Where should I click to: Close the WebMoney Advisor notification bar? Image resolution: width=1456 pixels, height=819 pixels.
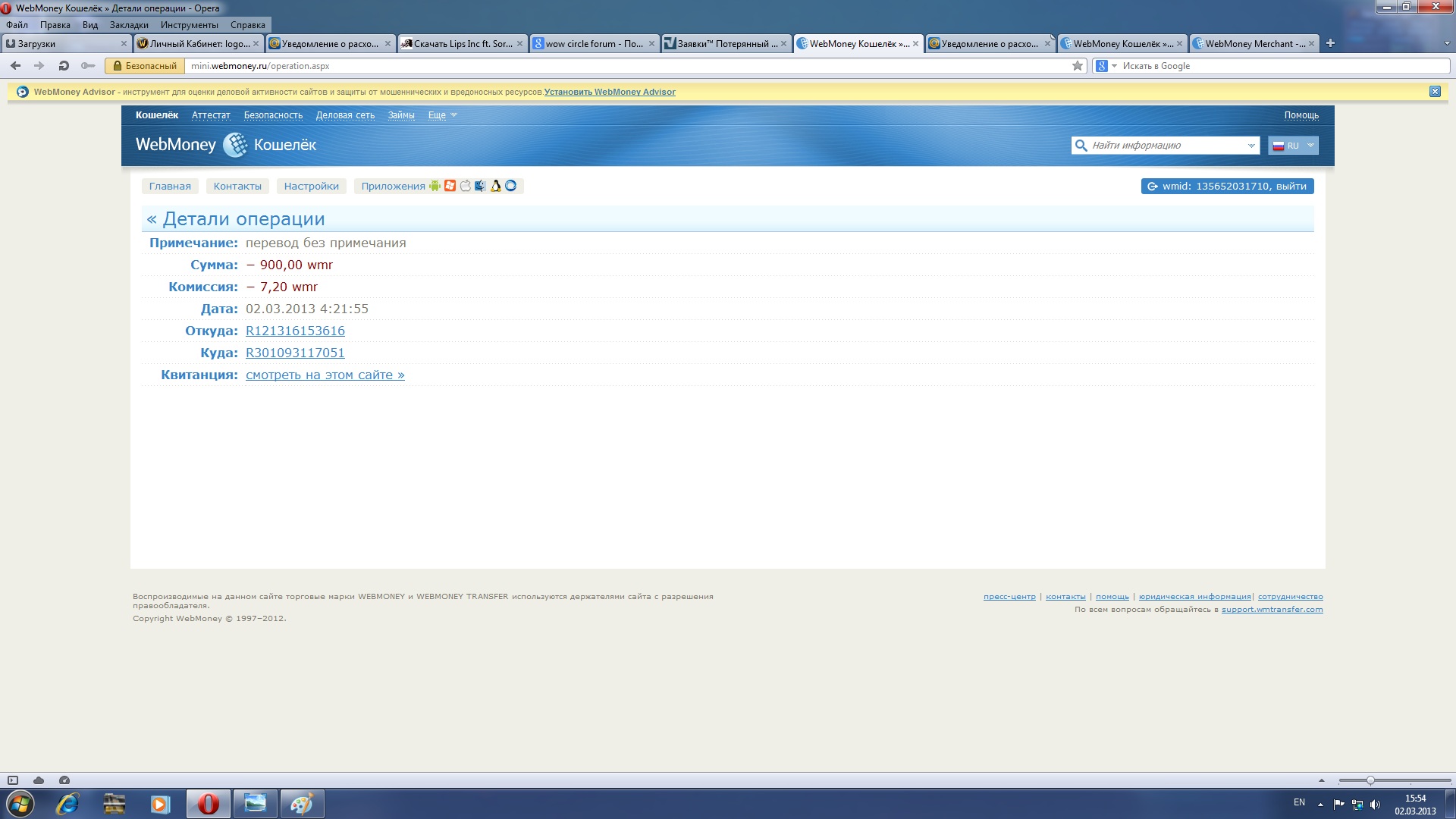1435,92
